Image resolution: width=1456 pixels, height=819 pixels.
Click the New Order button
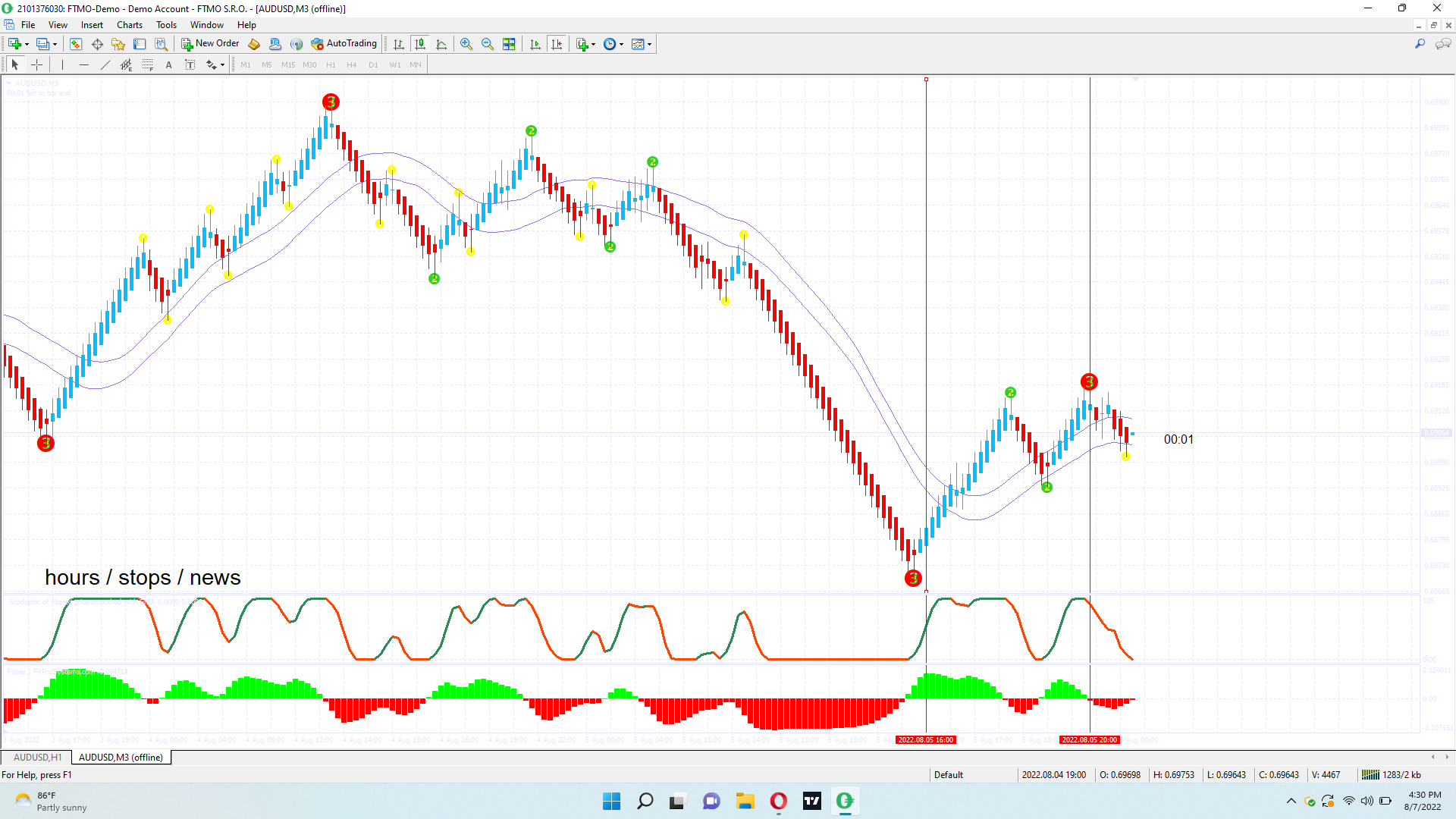coord(210,44)
